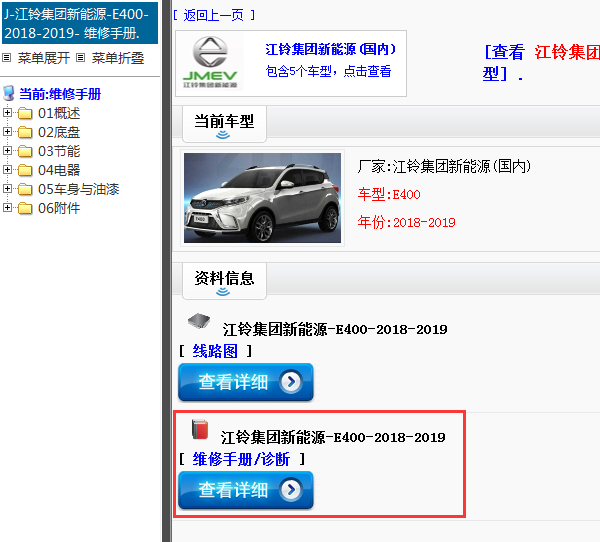Select the 03节能 tree label
Viewport: 600px width, 542px height.
pyautogui.click(x=59, y=151)
